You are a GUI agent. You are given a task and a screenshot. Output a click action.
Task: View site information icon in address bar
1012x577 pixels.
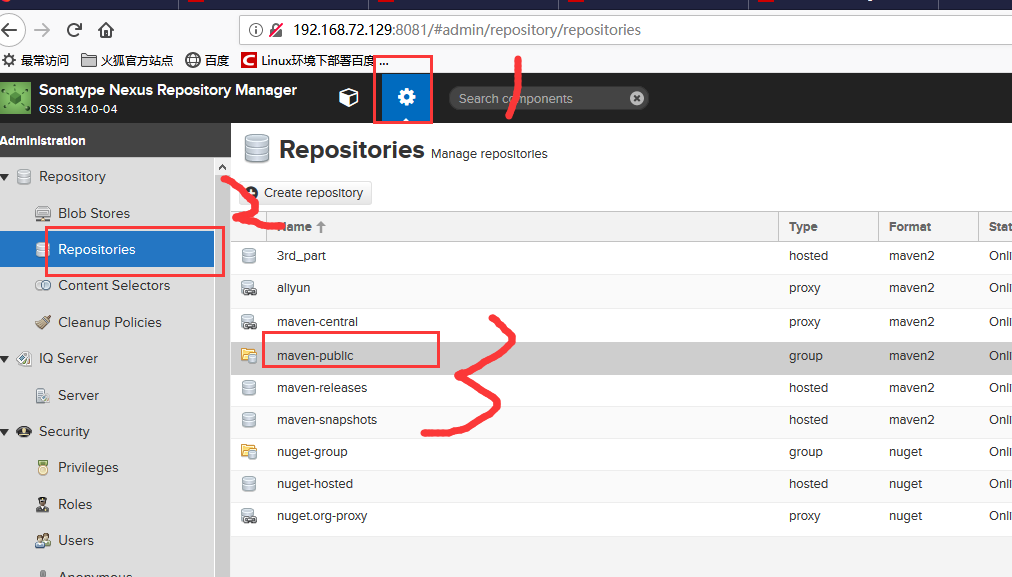pyautogui.click(x=256, y=30)
